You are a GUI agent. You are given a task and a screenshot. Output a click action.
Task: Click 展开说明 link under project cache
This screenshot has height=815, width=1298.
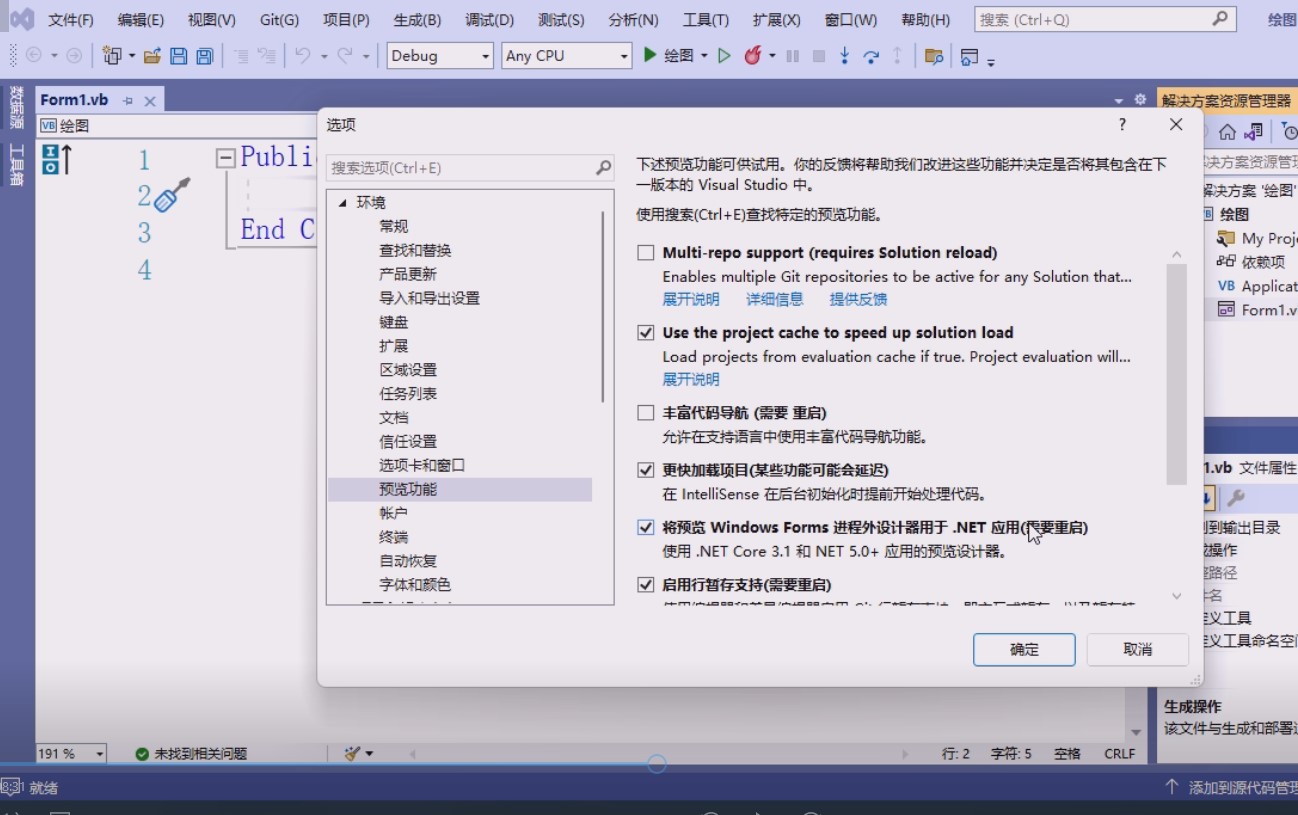pyautogui.click(x=691, y=379)
